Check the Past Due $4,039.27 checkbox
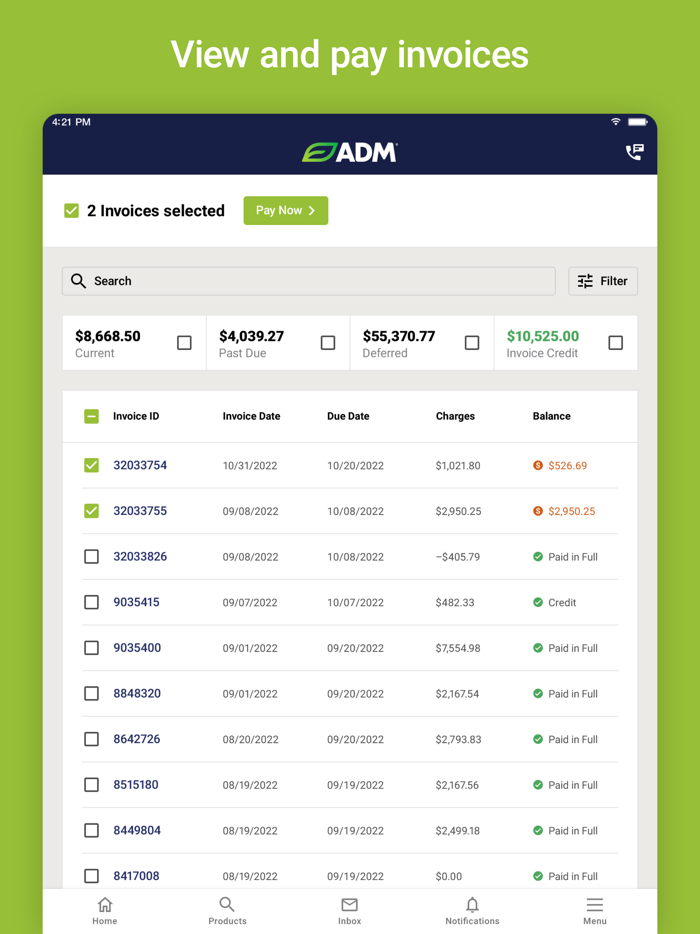 pos(328,343)
